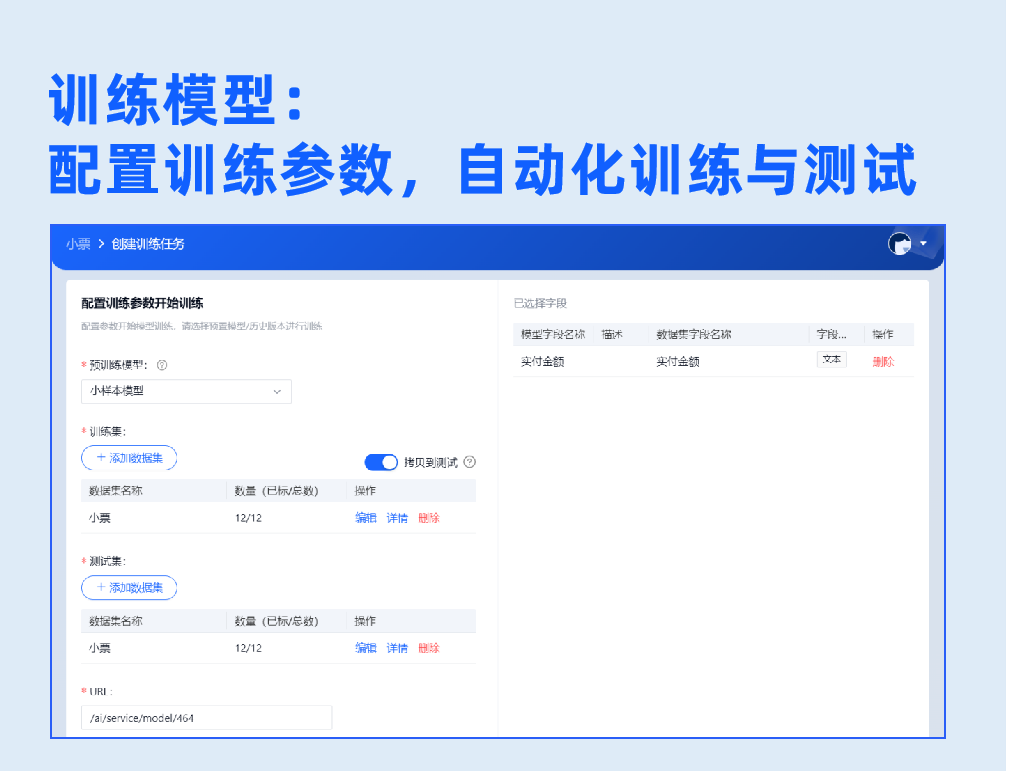The height and width of the screenshot is (771, 1010).
Task: Click the 描述 column header
Action: (x=612, y=334)
